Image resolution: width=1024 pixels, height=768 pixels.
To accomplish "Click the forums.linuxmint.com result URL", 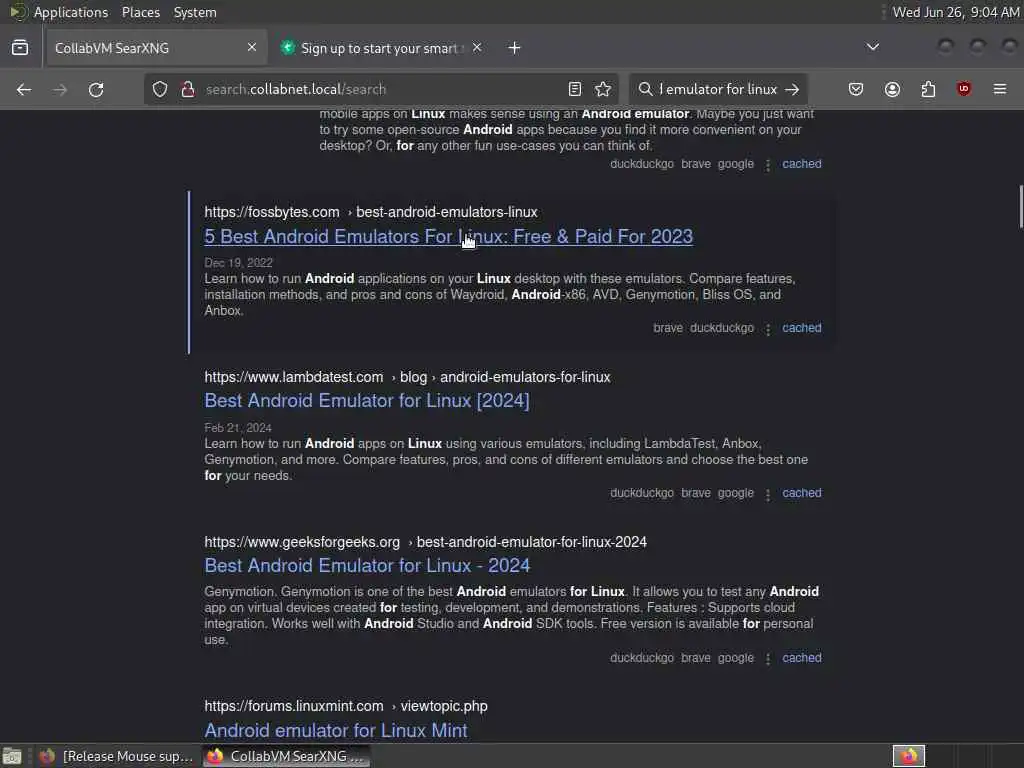I will point(346,706).
